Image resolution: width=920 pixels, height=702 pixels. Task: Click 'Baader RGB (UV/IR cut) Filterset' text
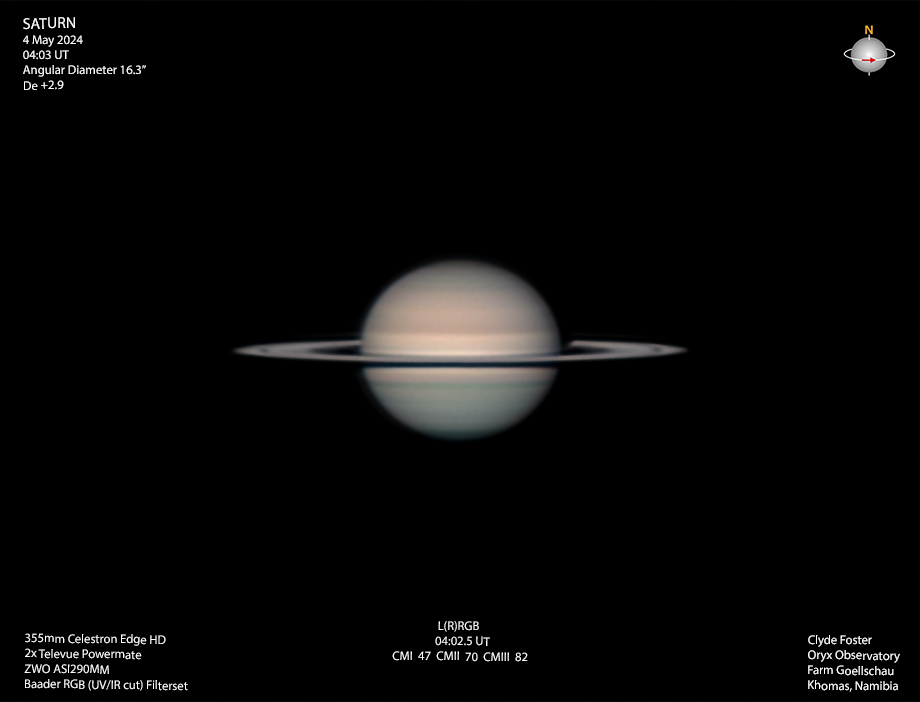click(106, 685)
